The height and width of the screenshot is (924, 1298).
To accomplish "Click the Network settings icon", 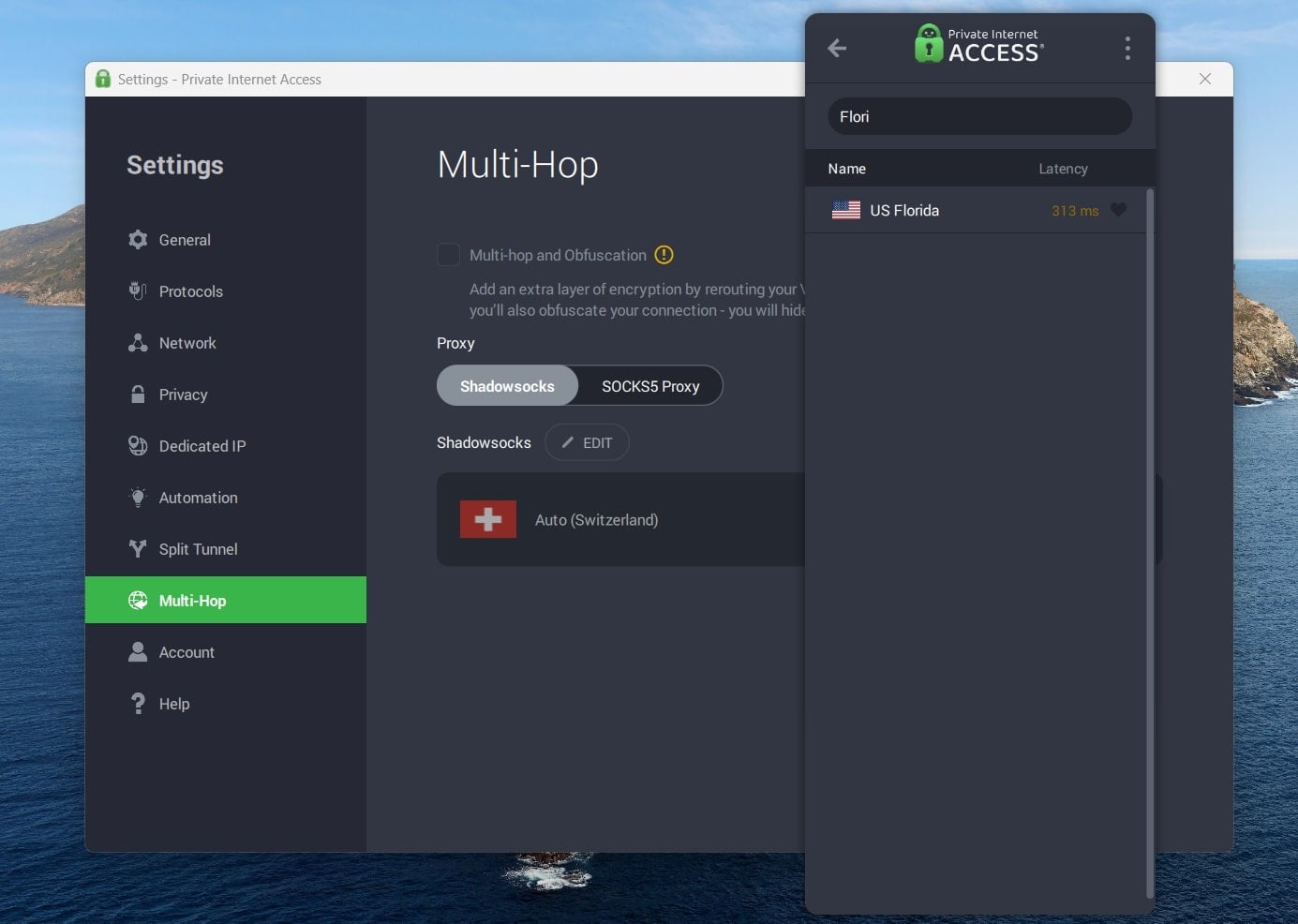I will tap(138, 343).
